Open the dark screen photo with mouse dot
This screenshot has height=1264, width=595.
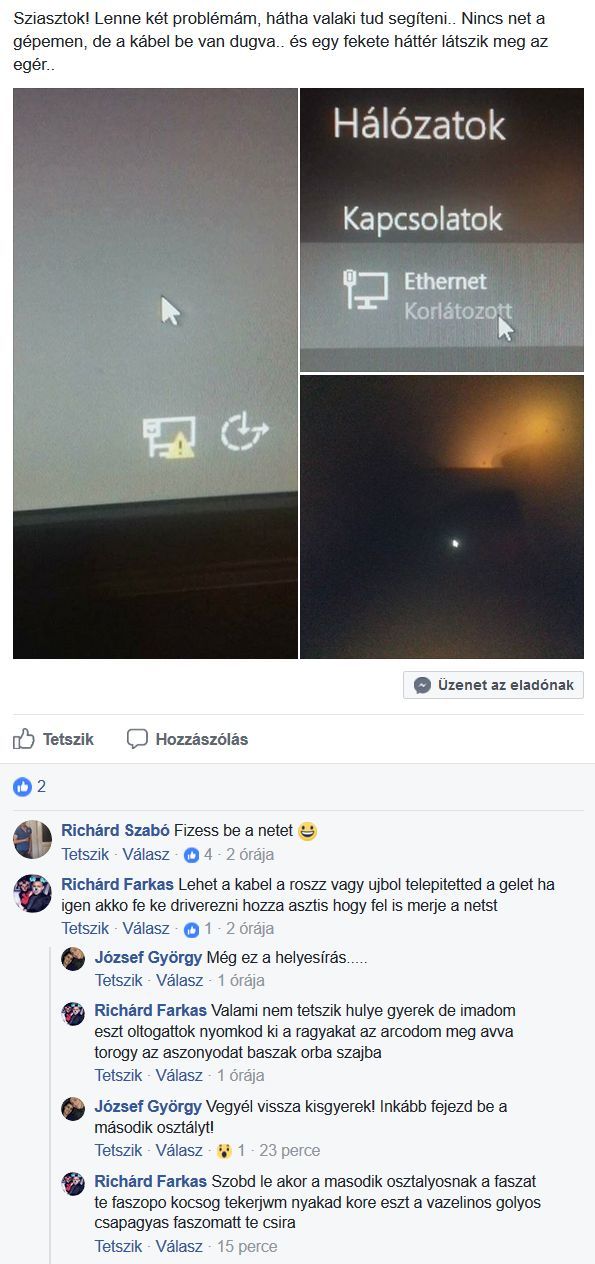[x=442, y=517]
